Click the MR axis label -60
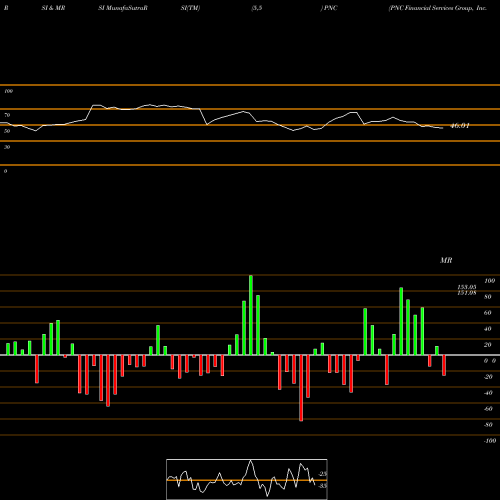The height and width of the screenshot is (500, 500). pyautogui.click(x=488, y=409)
